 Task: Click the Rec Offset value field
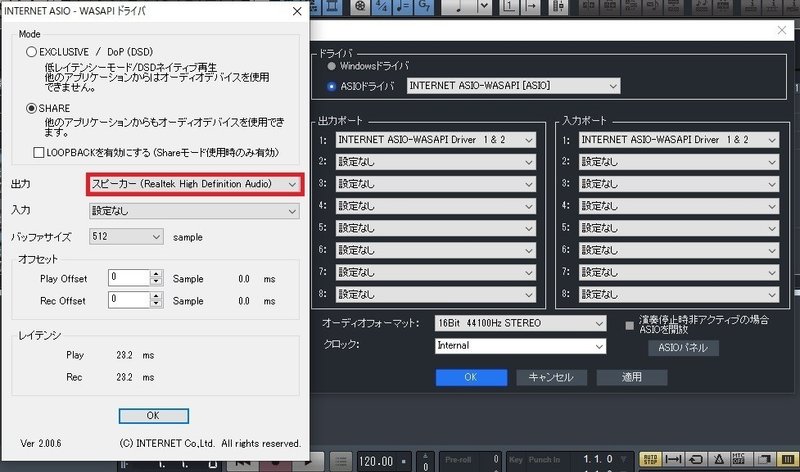tap(129, 300)
